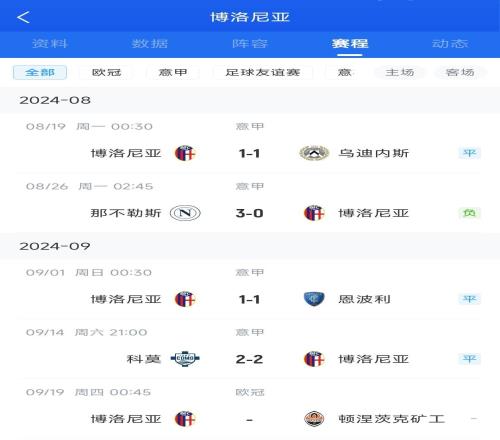Toggle the 主场 home filter
This screenshot has width=500, height=440.
[x=400, y=72]
